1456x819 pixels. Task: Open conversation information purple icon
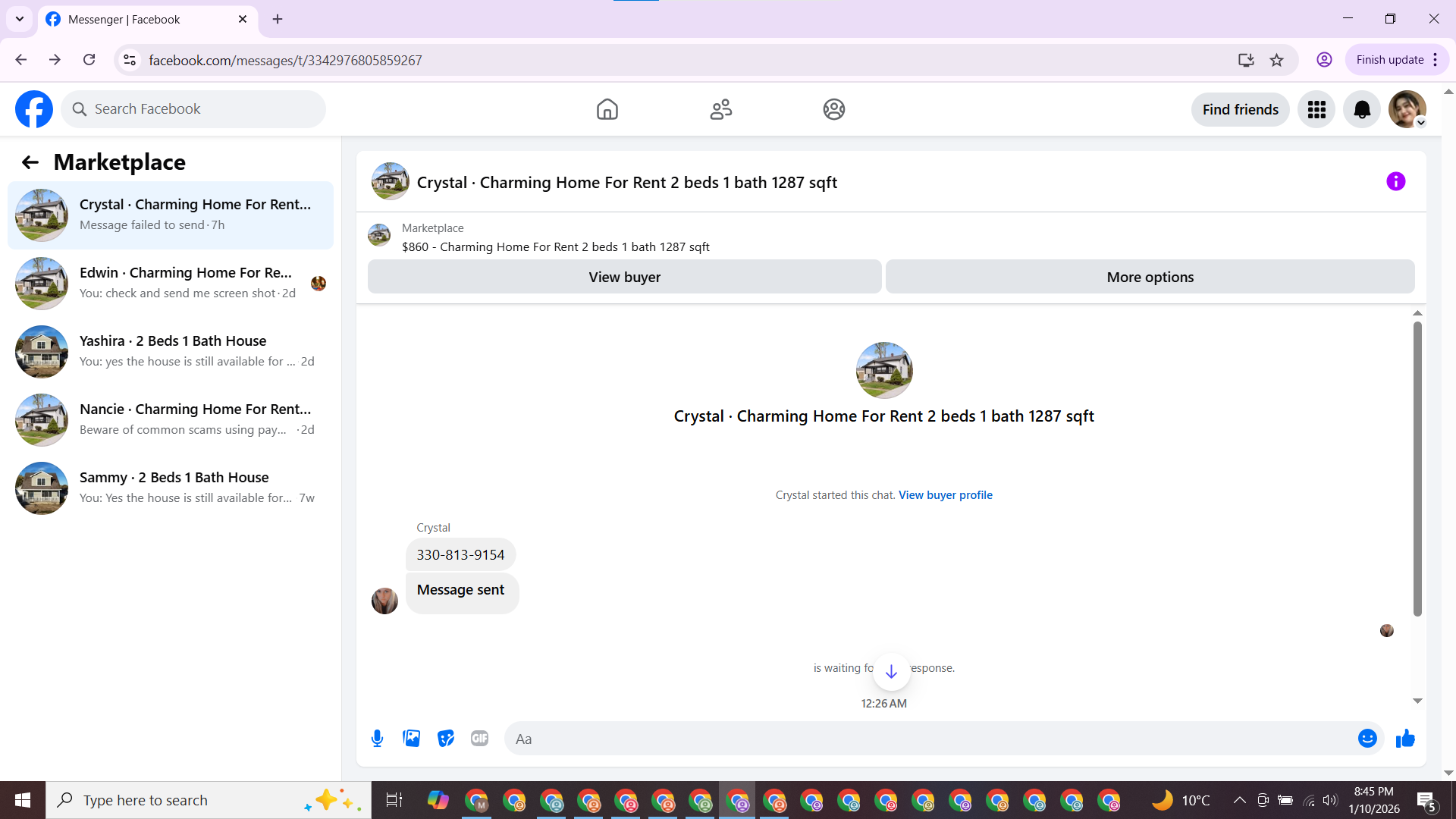pos(1395,182)
